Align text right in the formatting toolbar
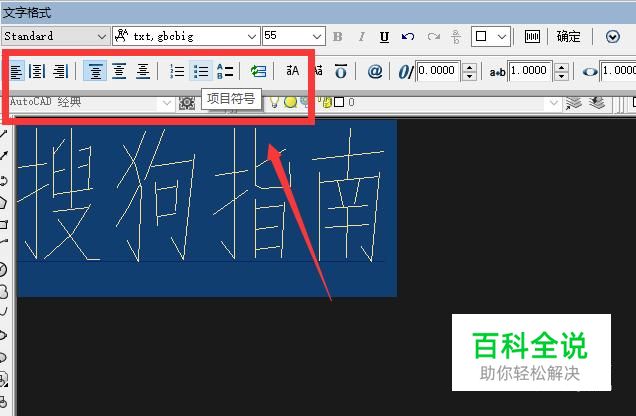This screenshot has width=636, height=416. pyautogui.click(x=60, y=71)
